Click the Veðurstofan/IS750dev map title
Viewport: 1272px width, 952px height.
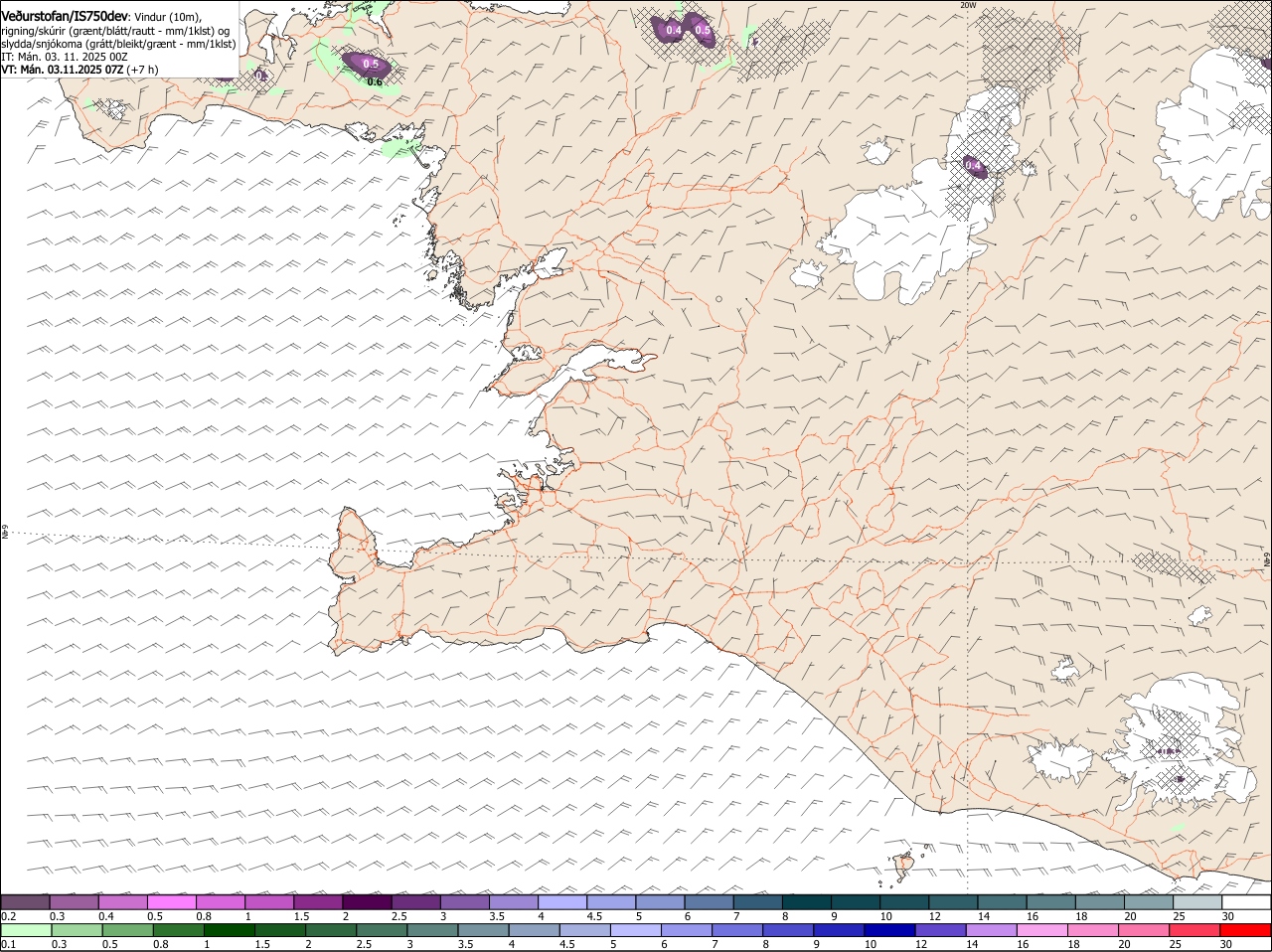65,16
